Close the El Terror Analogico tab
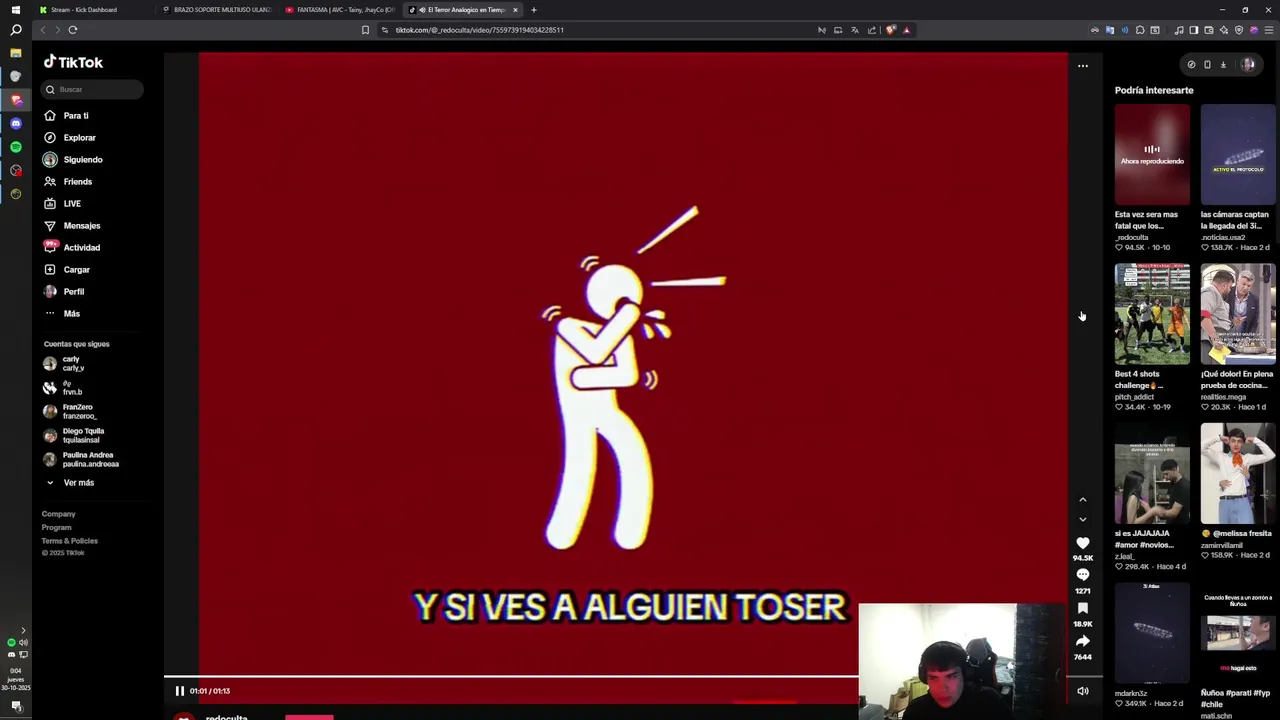The width and height of the screenshot is (1280, 720). pos(516,10)
